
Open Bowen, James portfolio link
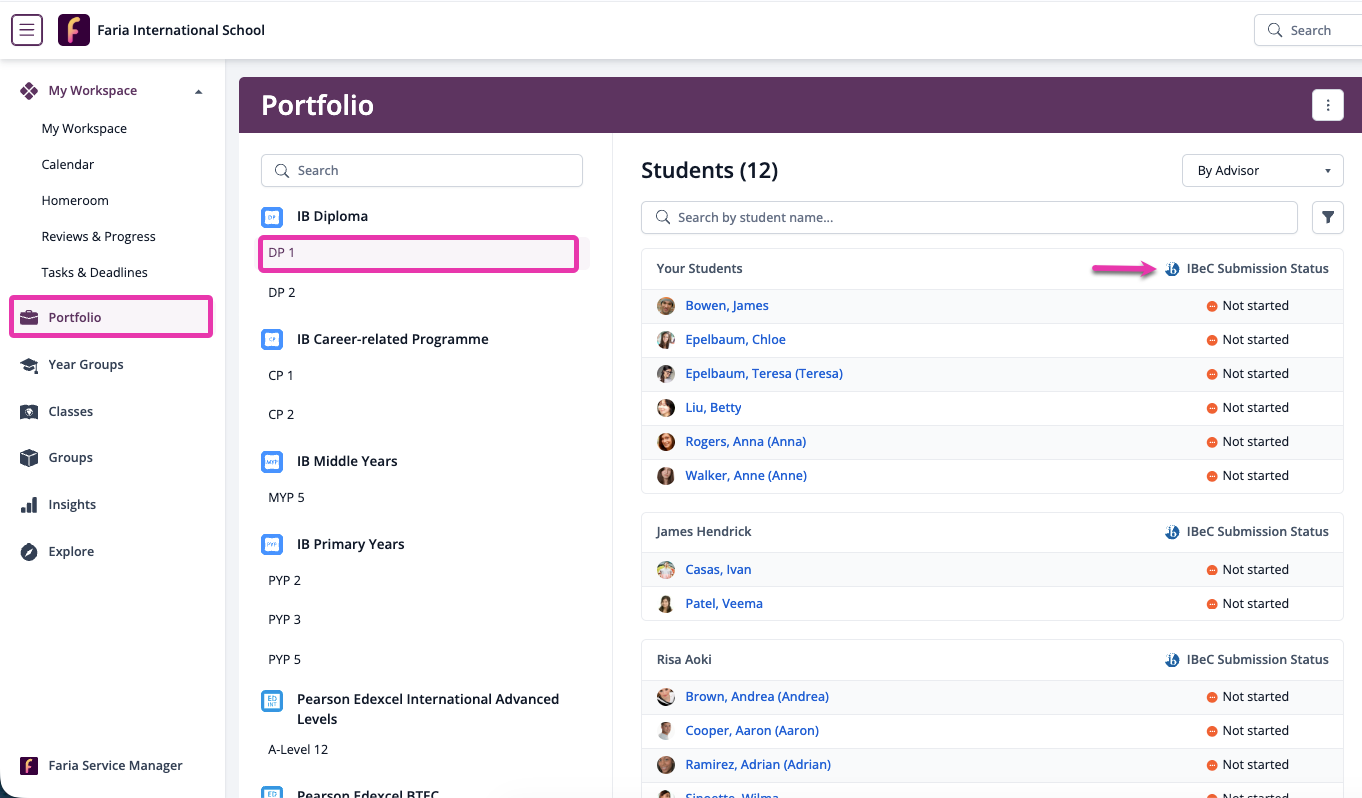point(727,306)
